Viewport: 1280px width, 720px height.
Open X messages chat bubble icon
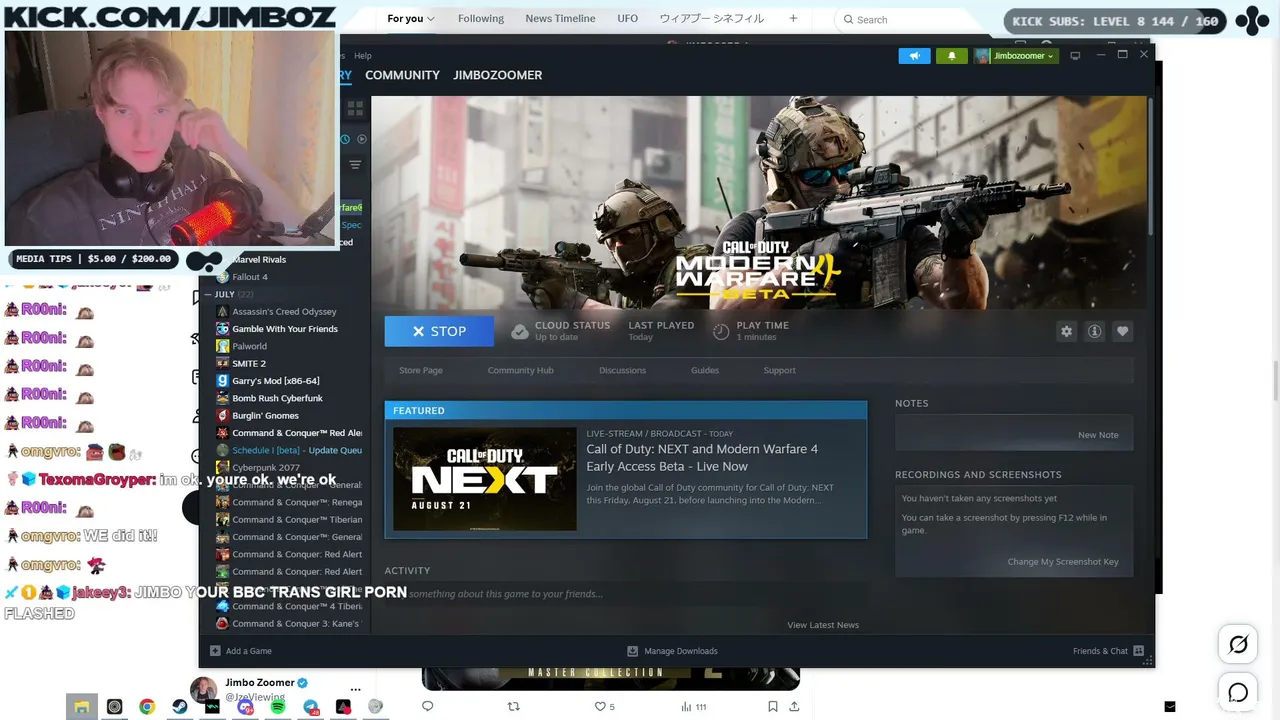[x=1238, y=692]
